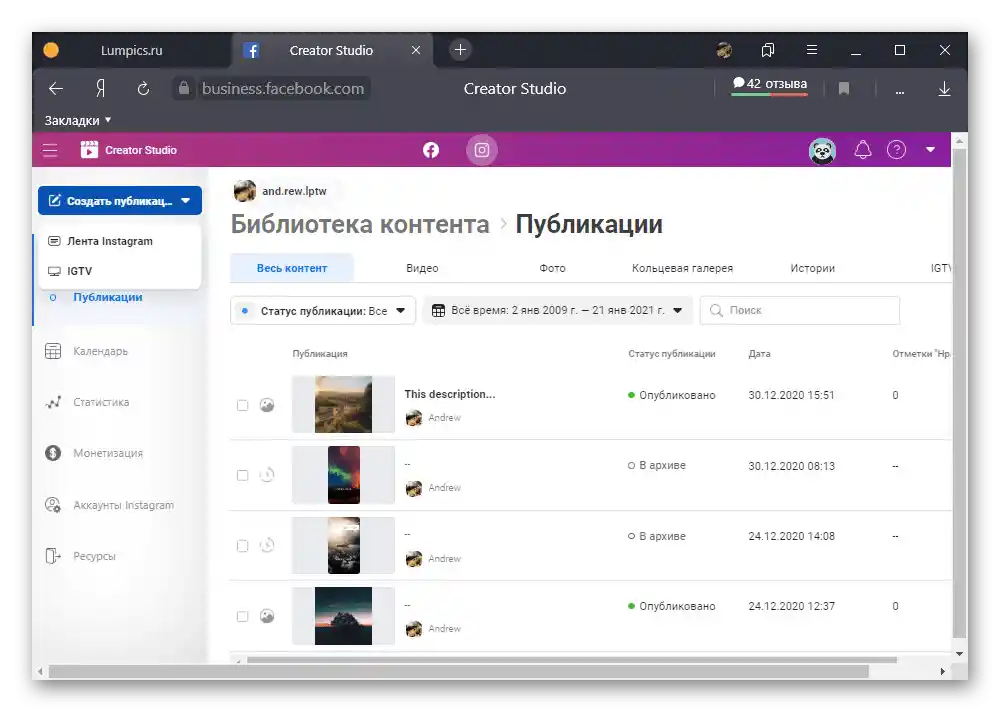Open help using the question mark icon
The image size is (1000, 712).
(896, 150)
